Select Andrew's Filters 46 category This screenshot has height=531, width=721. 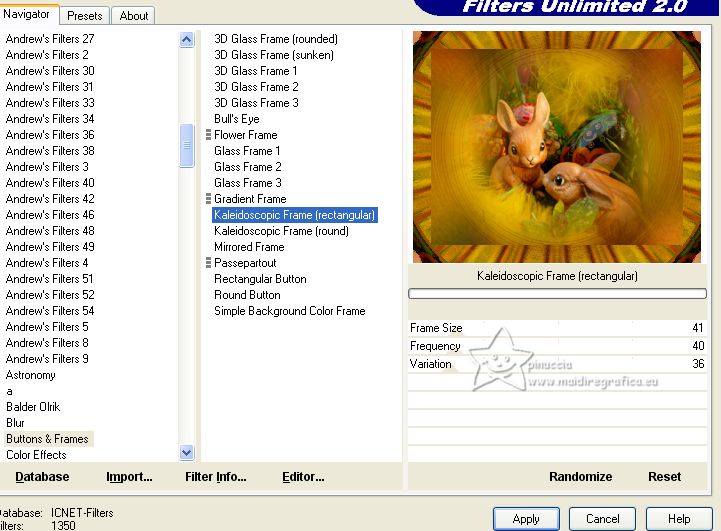point(50,215)
